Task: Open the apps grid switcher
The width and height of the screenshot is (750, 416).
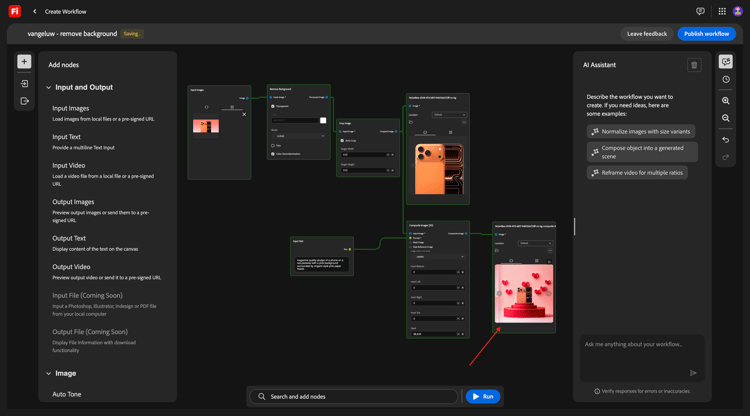Action: pos(722,11)
